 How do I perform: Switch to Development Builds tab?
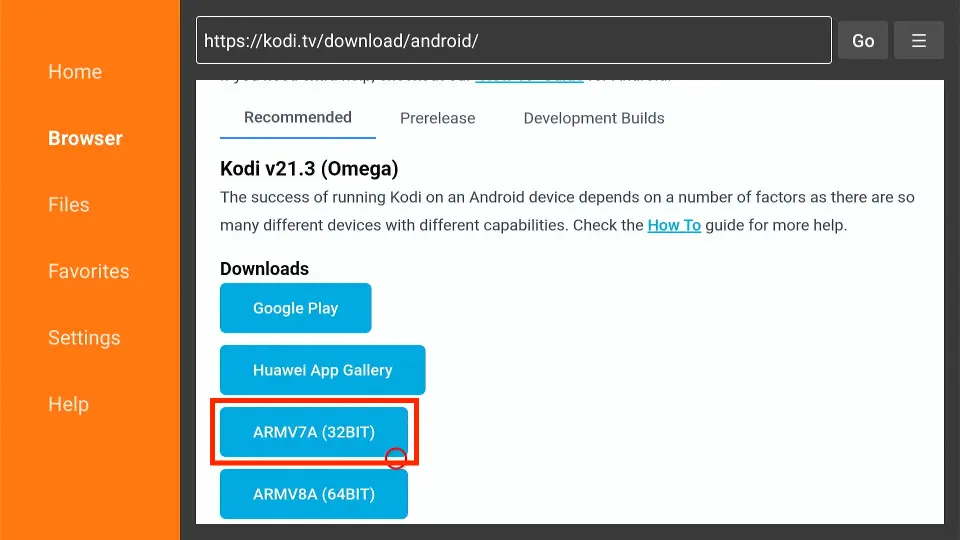tap(594, 118)
